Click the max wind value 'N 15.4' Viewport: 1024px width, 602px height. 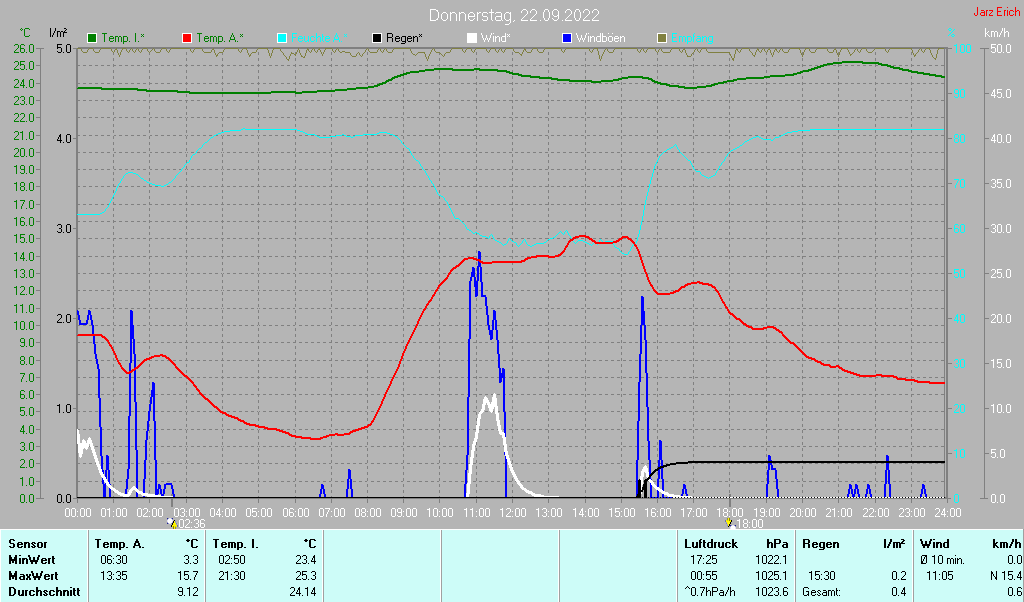(x=1006, y=577)
